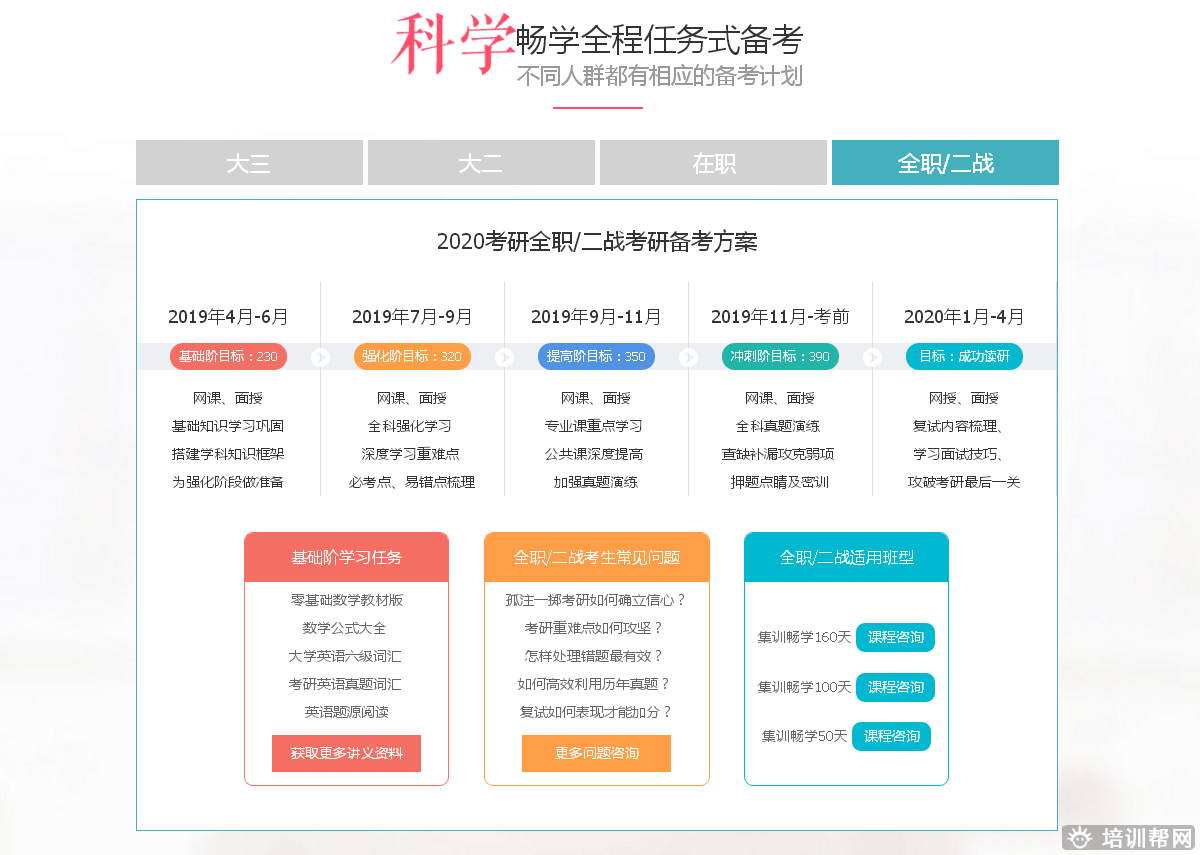
Task: Select the 全职/二战 tab
Action: [945, 163]
